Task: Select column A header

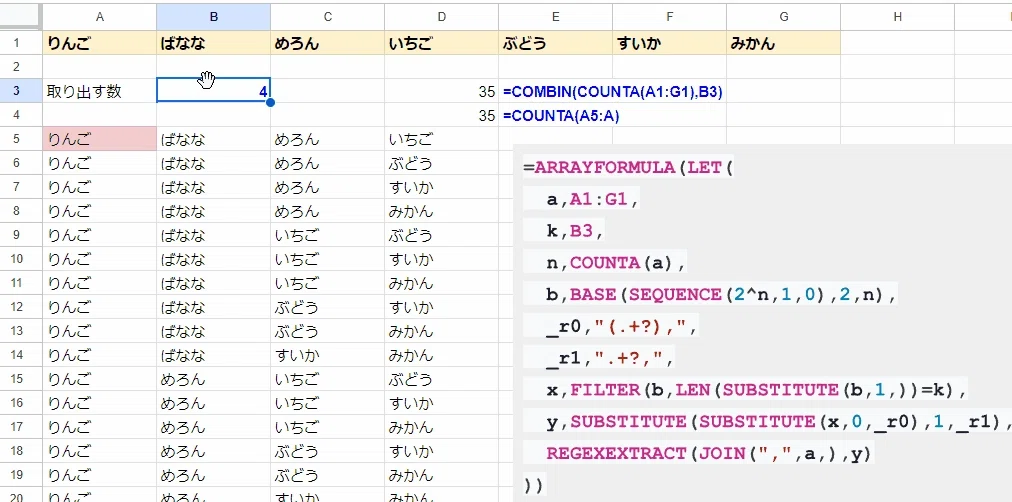Action: pos(99,17)
